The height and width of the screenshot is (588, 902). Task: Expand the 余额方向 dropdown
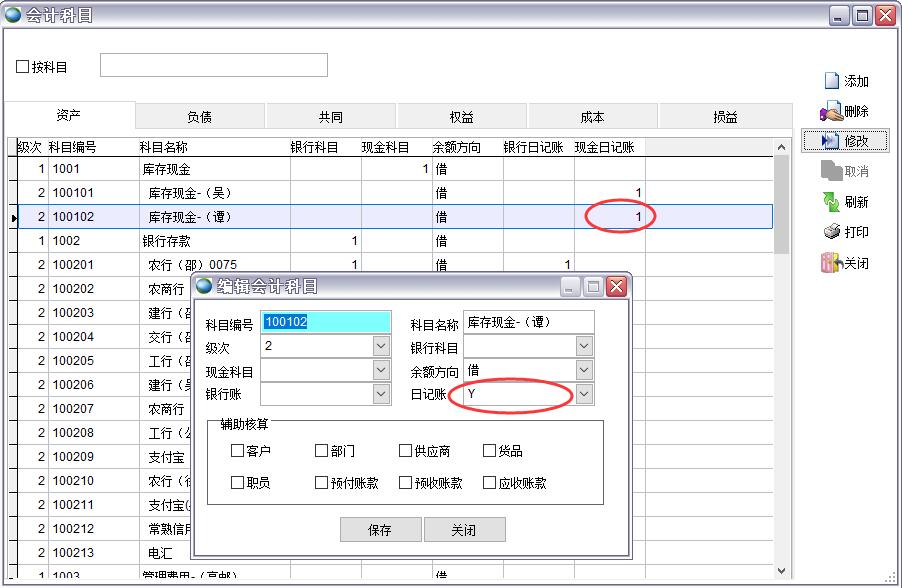584,371
